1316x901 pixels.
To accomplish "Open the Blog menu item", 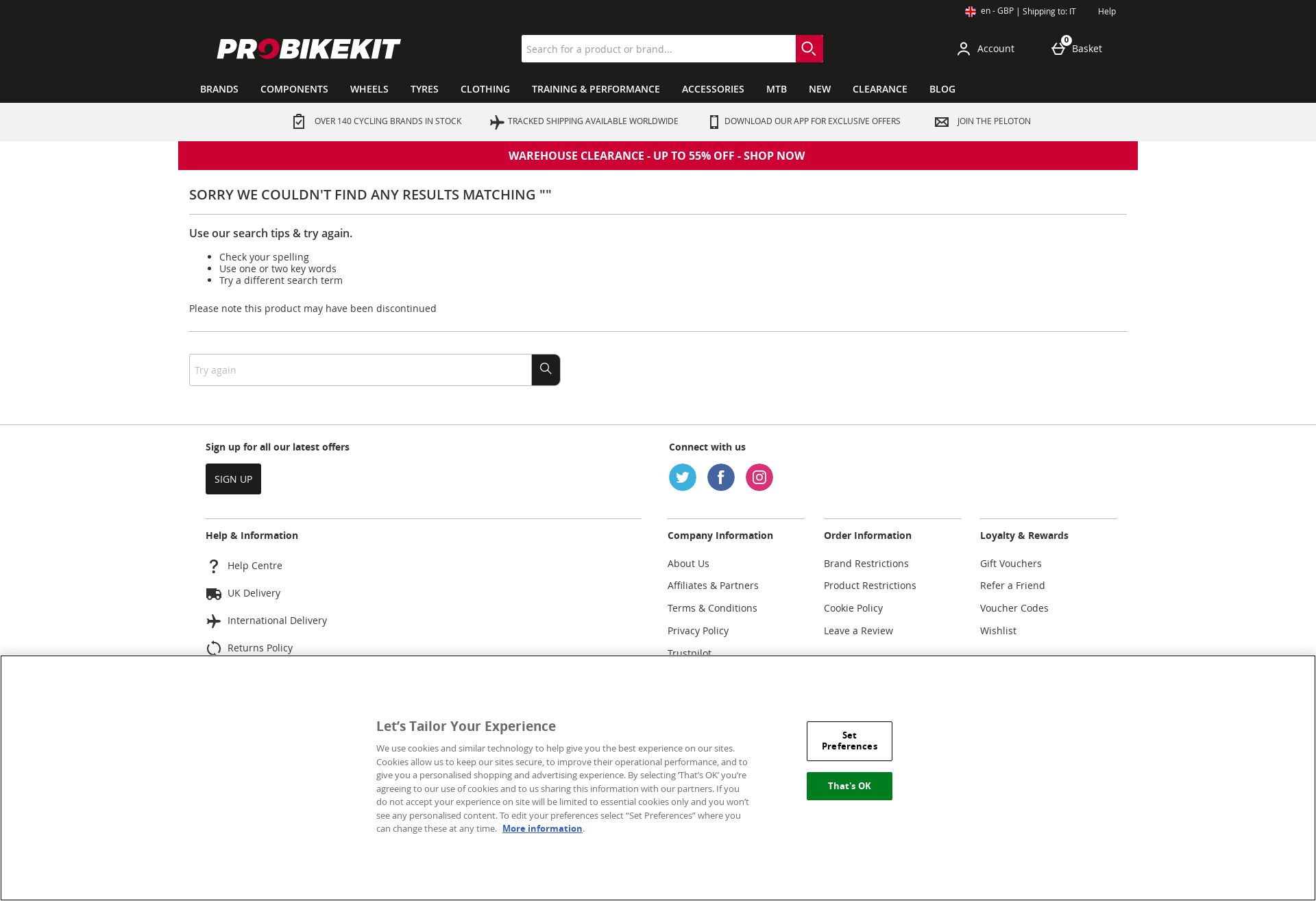I will (942, 89).
